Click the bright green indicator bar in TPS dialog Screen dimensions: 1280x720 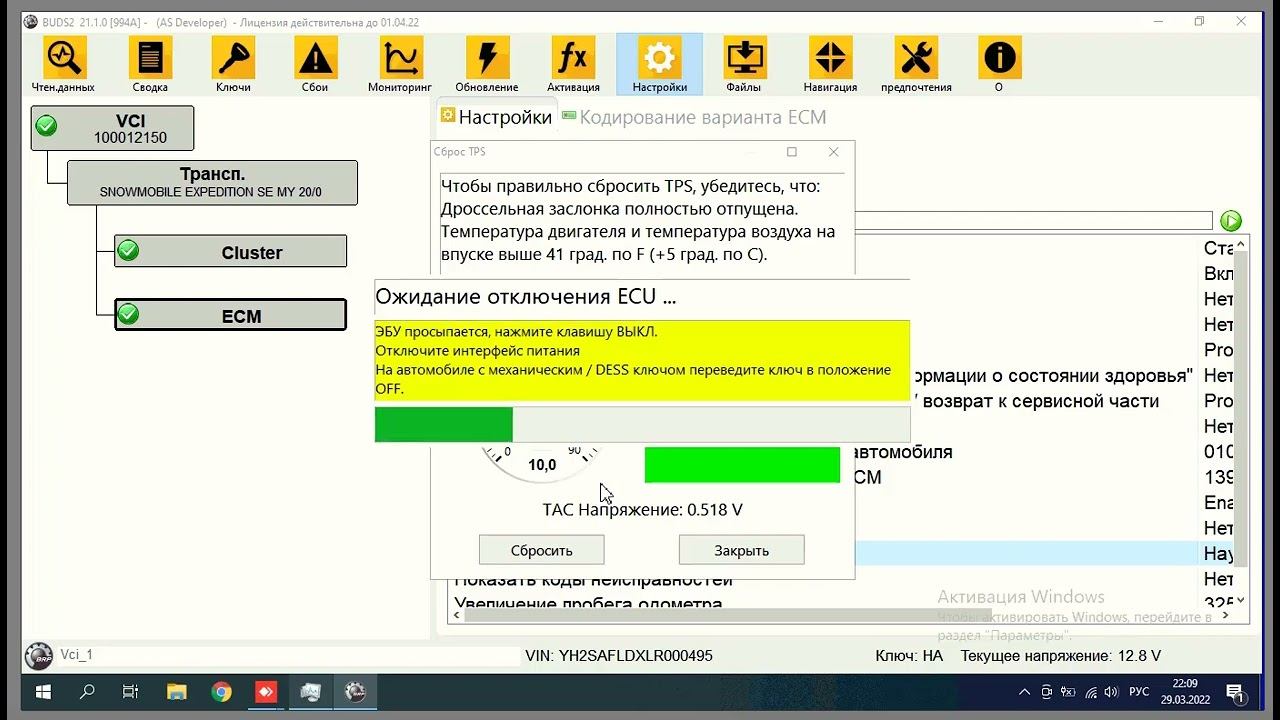click(x=742, y=465)
